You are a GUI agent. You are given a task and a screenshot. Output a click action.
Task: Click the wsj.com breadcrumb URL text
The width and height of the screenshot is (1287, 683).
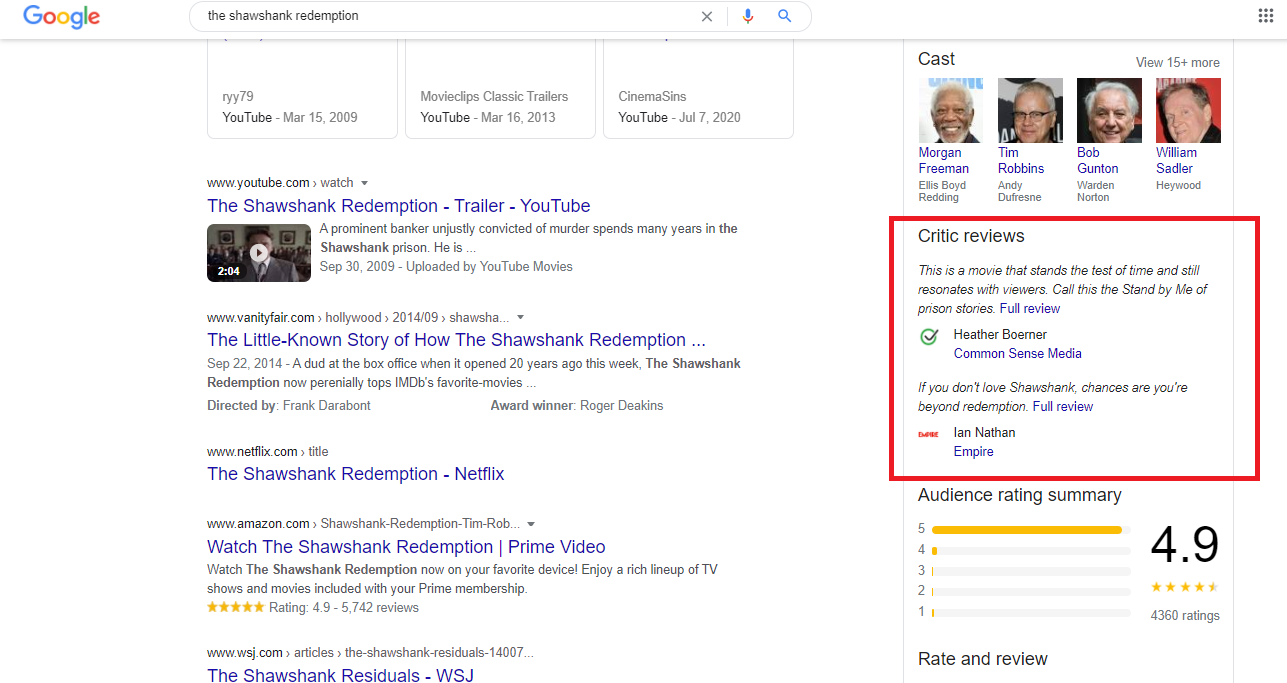pos(370,653)
